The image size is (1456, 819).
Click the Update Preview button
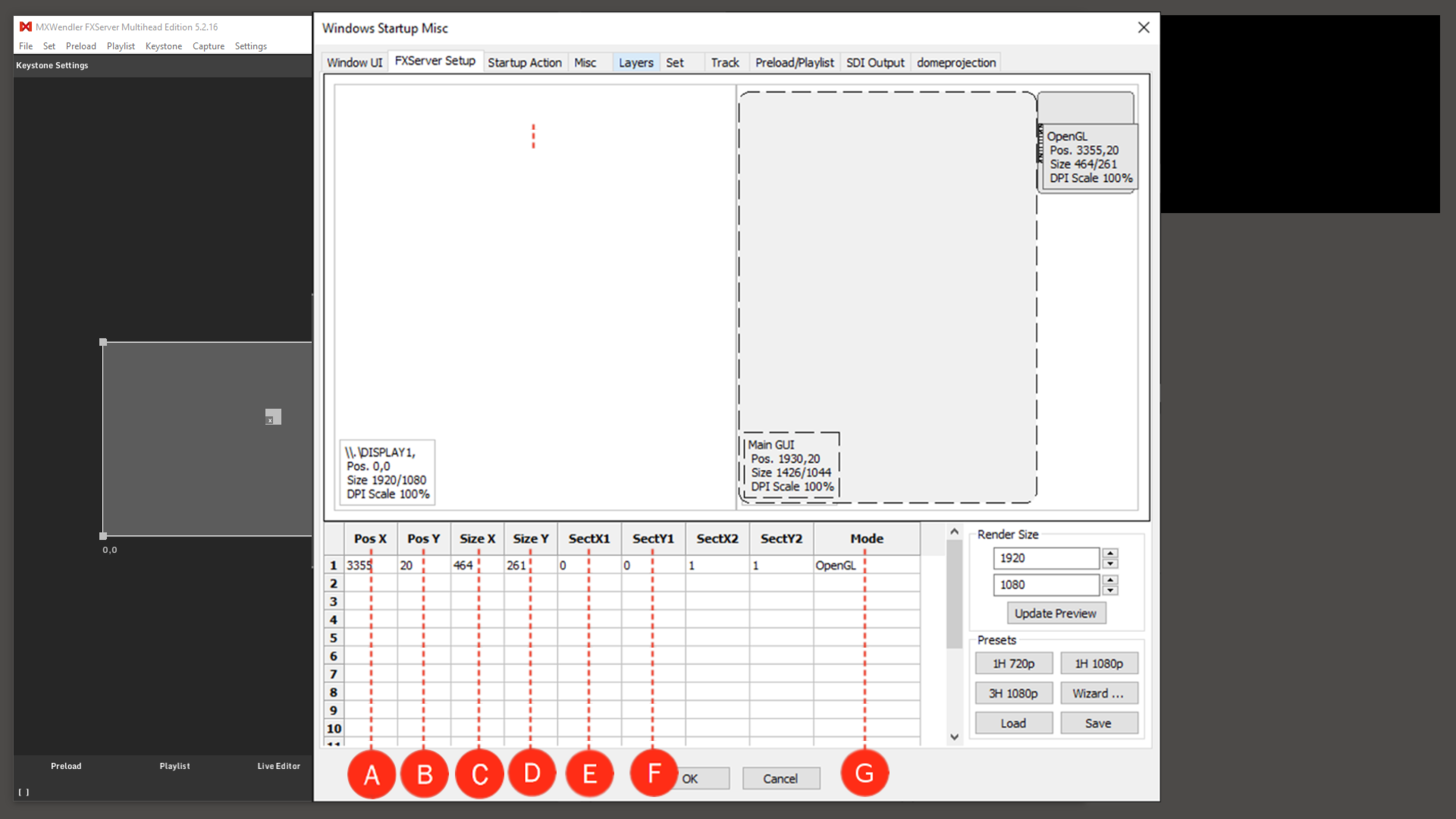click(x=1056, y=613)
